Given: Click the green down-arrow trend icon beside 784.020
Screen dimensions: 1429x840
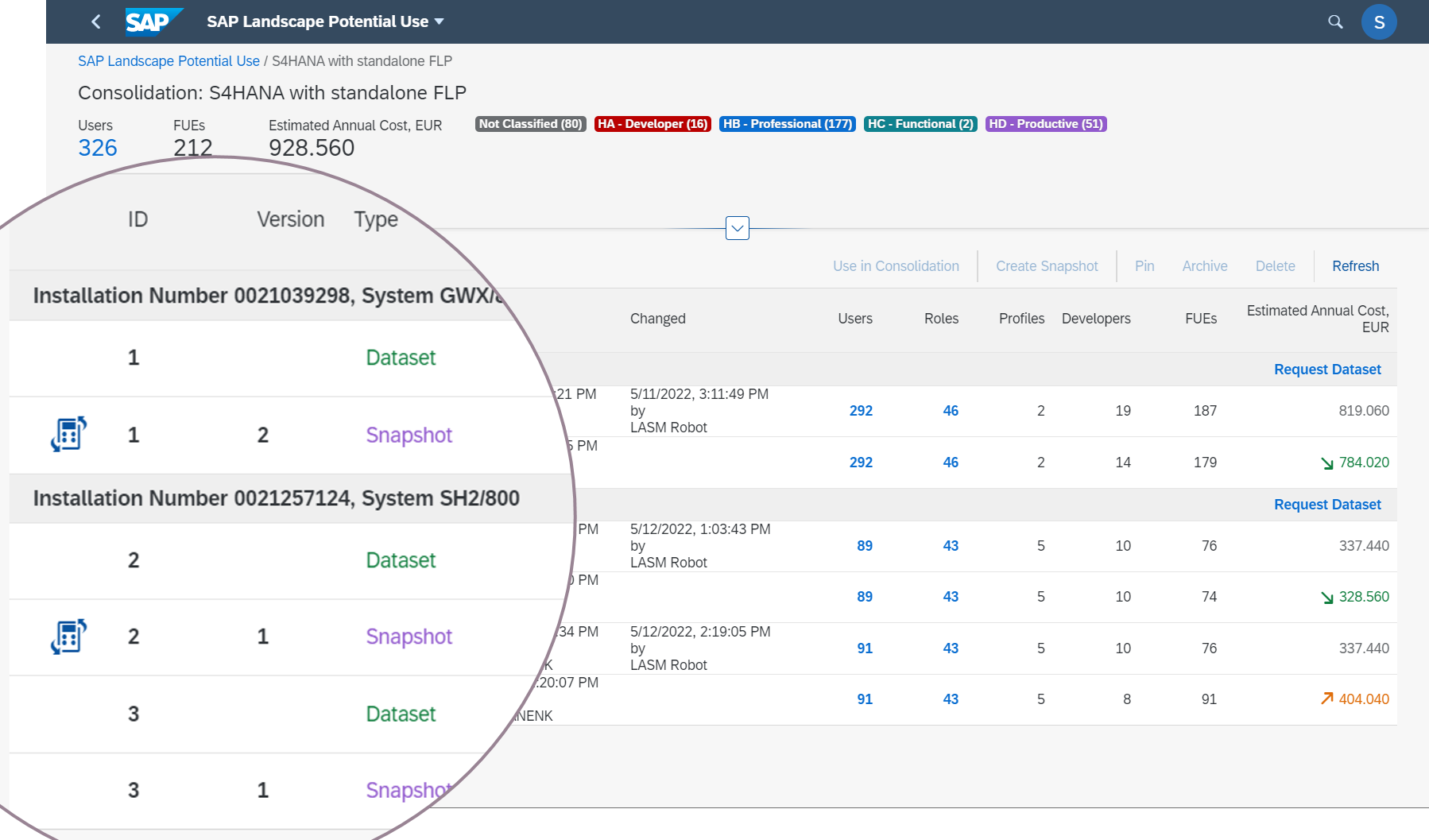Looking at the screenshot, I should pos(1327,463).
